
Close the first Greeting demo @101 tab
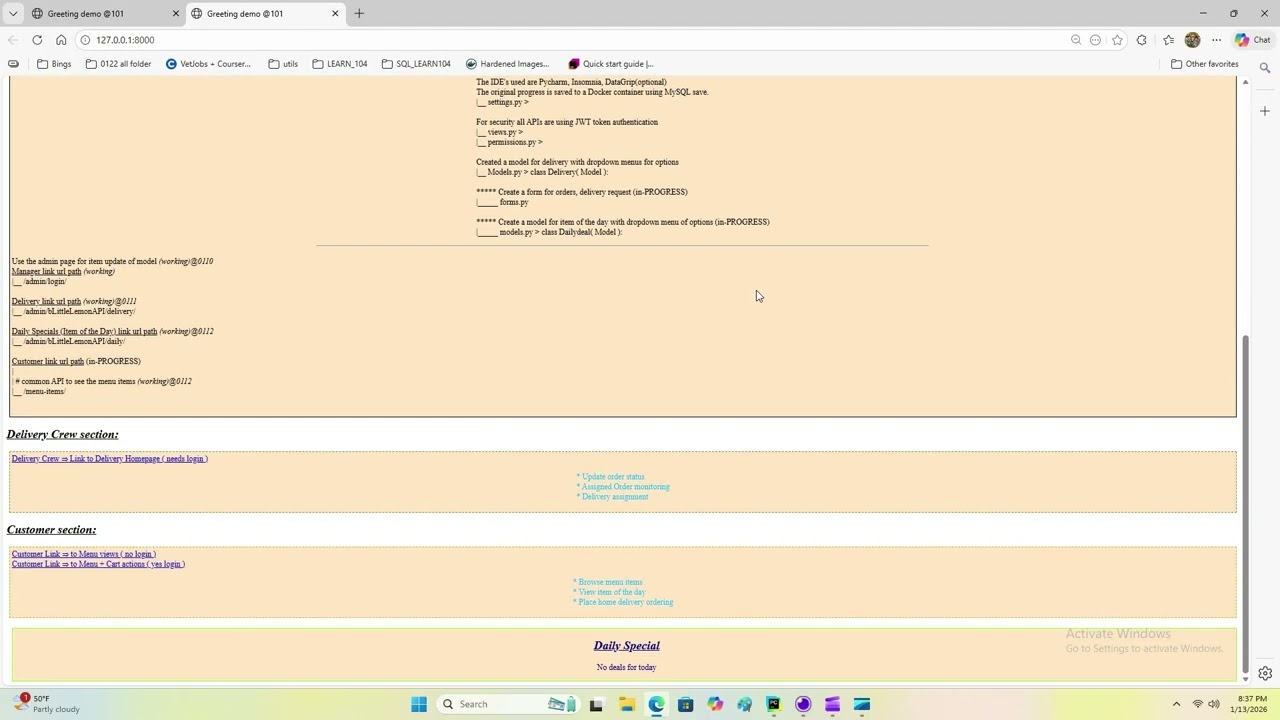tap(176, 14)
